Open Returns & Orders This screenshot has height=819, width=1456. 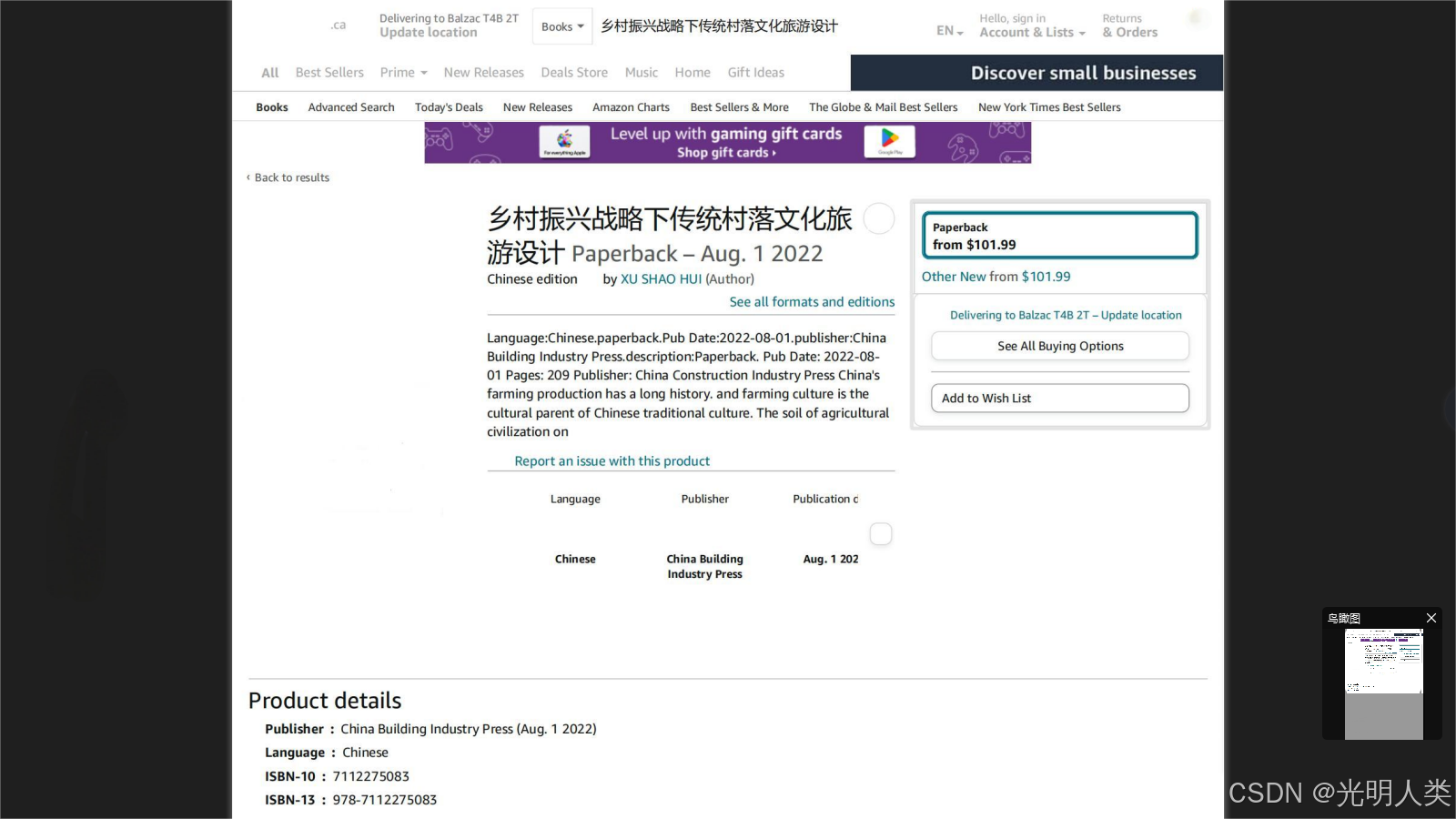1130,25
